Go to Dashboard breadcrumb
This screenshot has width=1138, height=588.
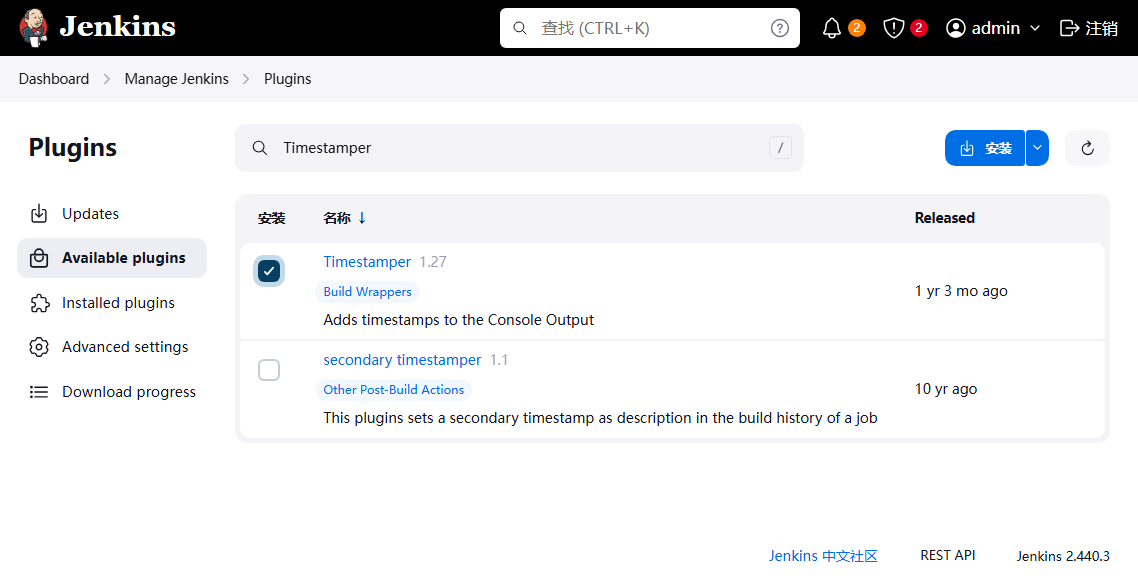pyautogui.click(x=54, y=79)
